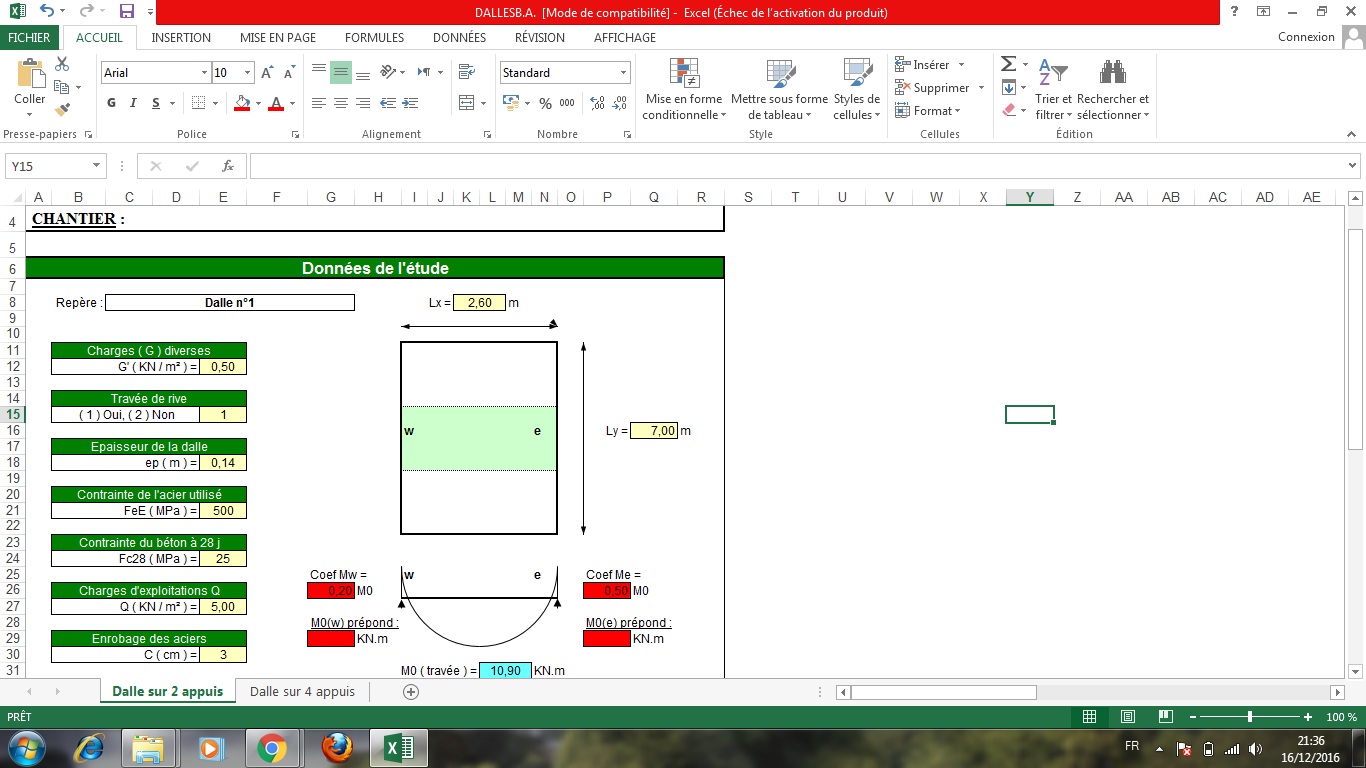Switch to the FORMULES ribbon tab
Viewport: 1366px width, 768px height.
[375, 37]
